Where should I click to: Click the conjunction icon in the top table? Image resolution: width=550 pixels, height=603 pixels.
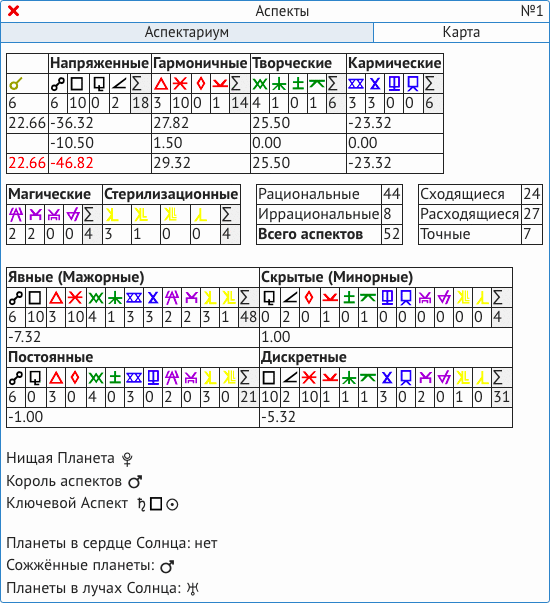click(16, 83)
